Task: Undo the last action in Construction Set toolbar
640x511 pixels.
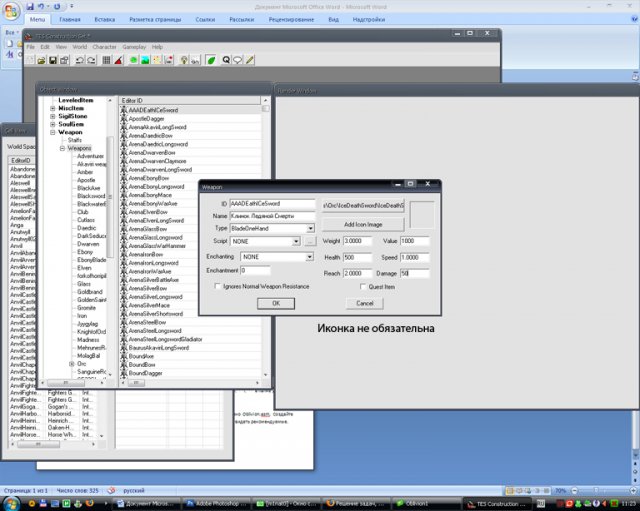Action: 80,60
